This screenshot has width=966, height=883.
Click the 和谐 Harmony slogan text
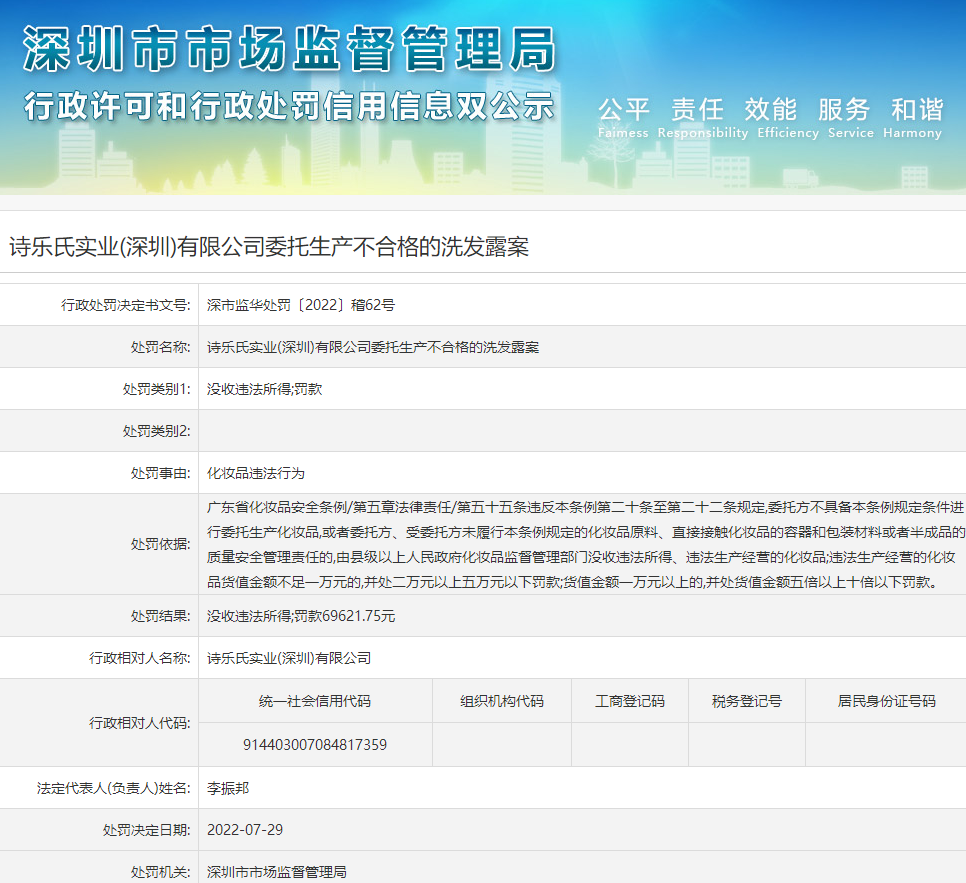pyautogui.click(x=916, y=110)
